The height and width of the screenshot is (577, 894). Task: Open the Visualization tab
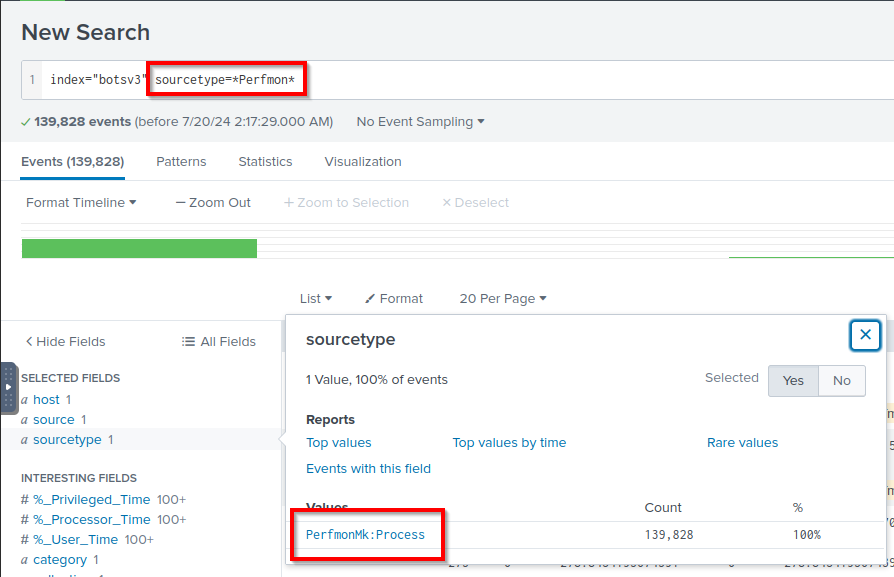click(363, 162)
